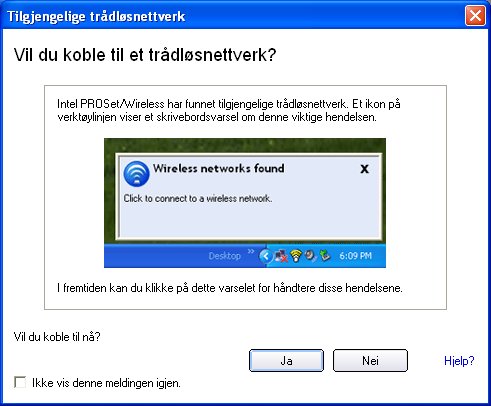Screen dimensions: 491x406
Task: Click the 6:09 PM clock
Action: [x=355, y=256]
